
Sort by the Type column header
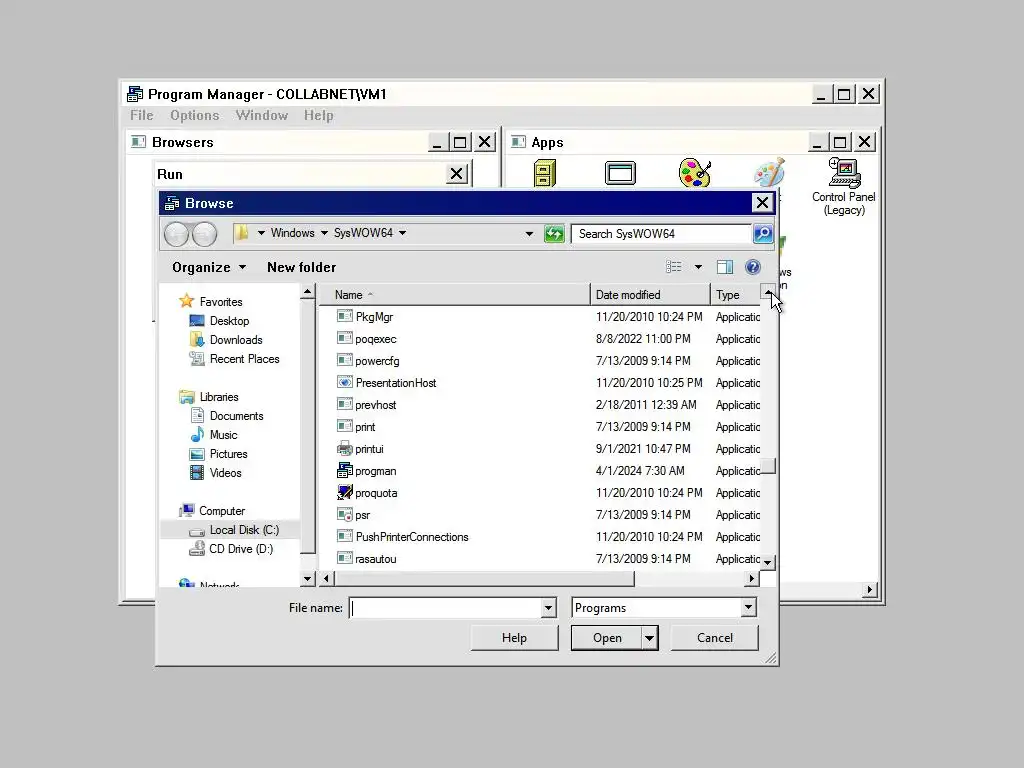tap(736, 295)
